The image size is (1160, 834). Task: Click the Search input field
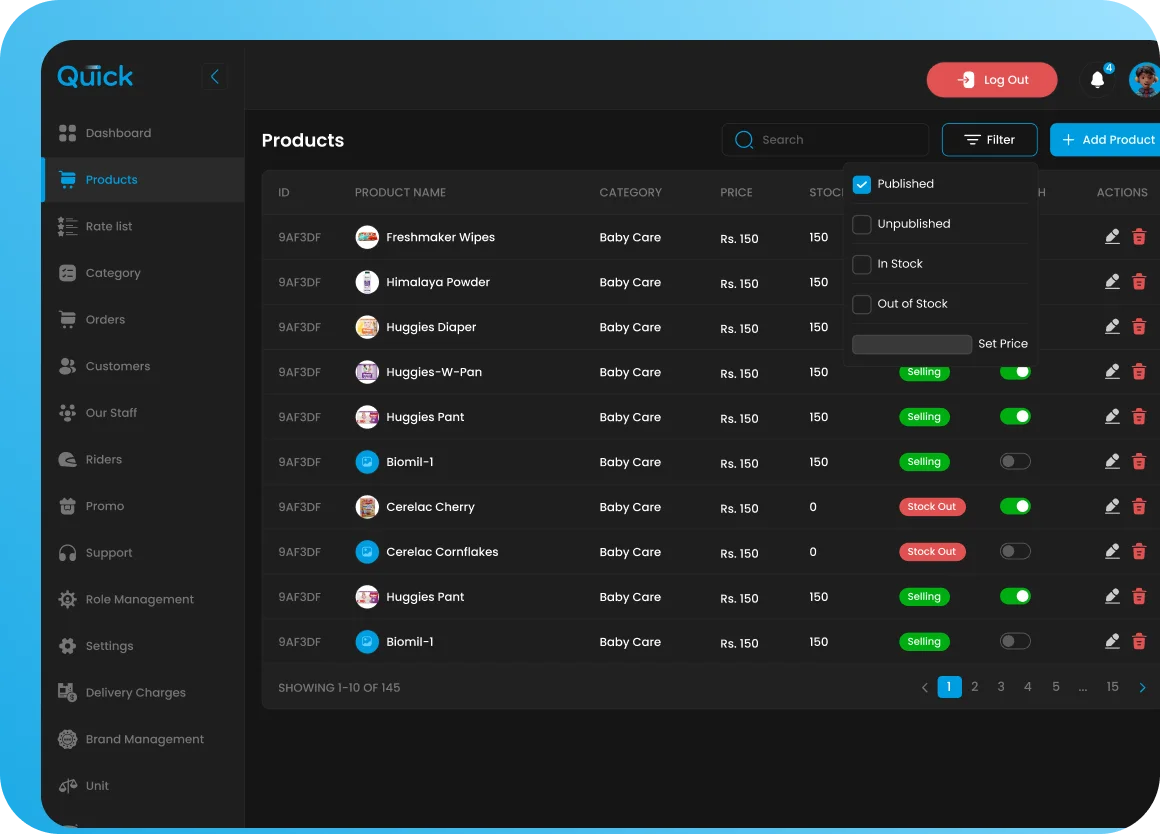[835, 140]
